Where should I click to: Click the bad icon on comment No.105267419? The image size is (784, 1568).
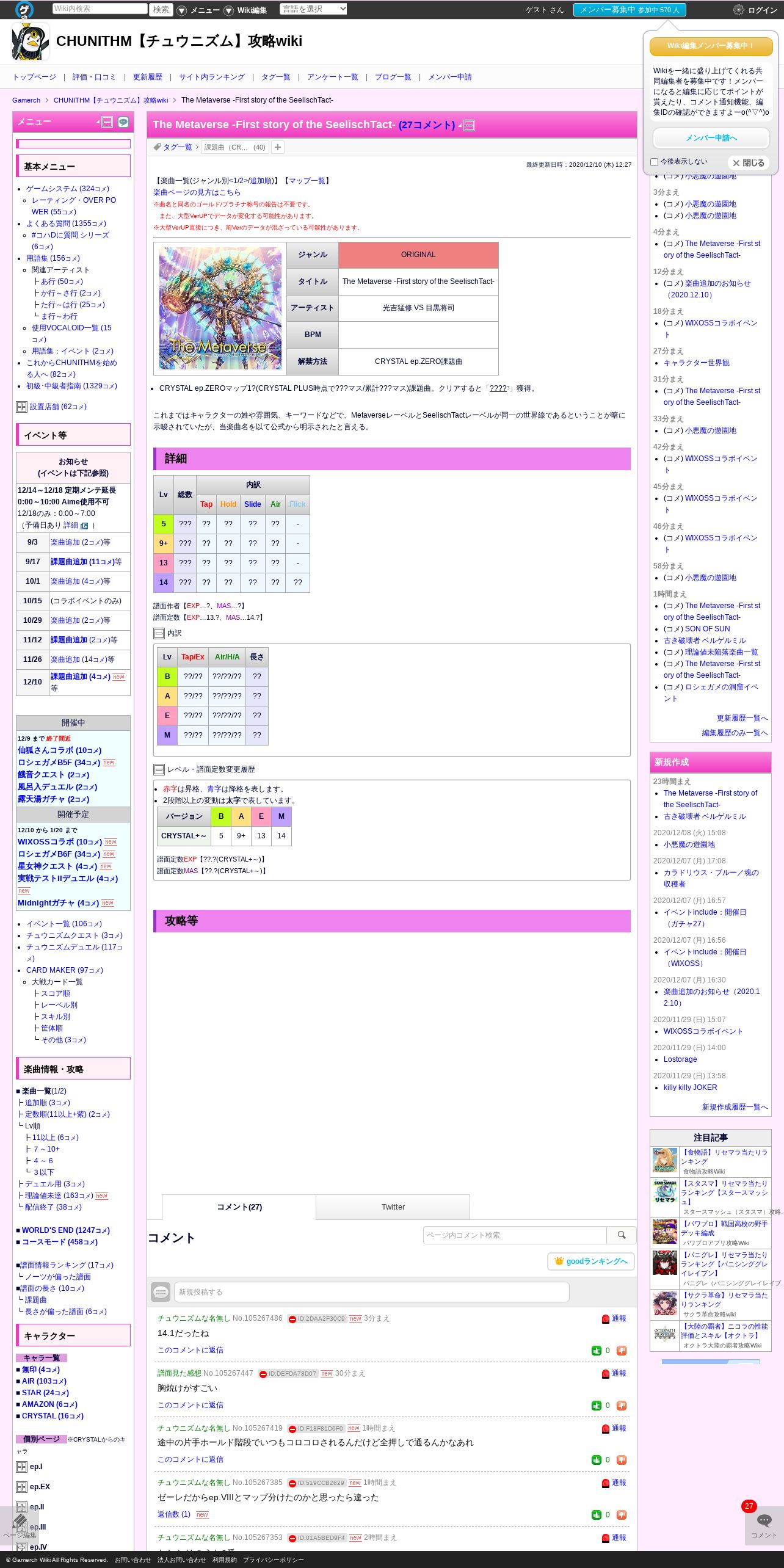coord(622,1460)
